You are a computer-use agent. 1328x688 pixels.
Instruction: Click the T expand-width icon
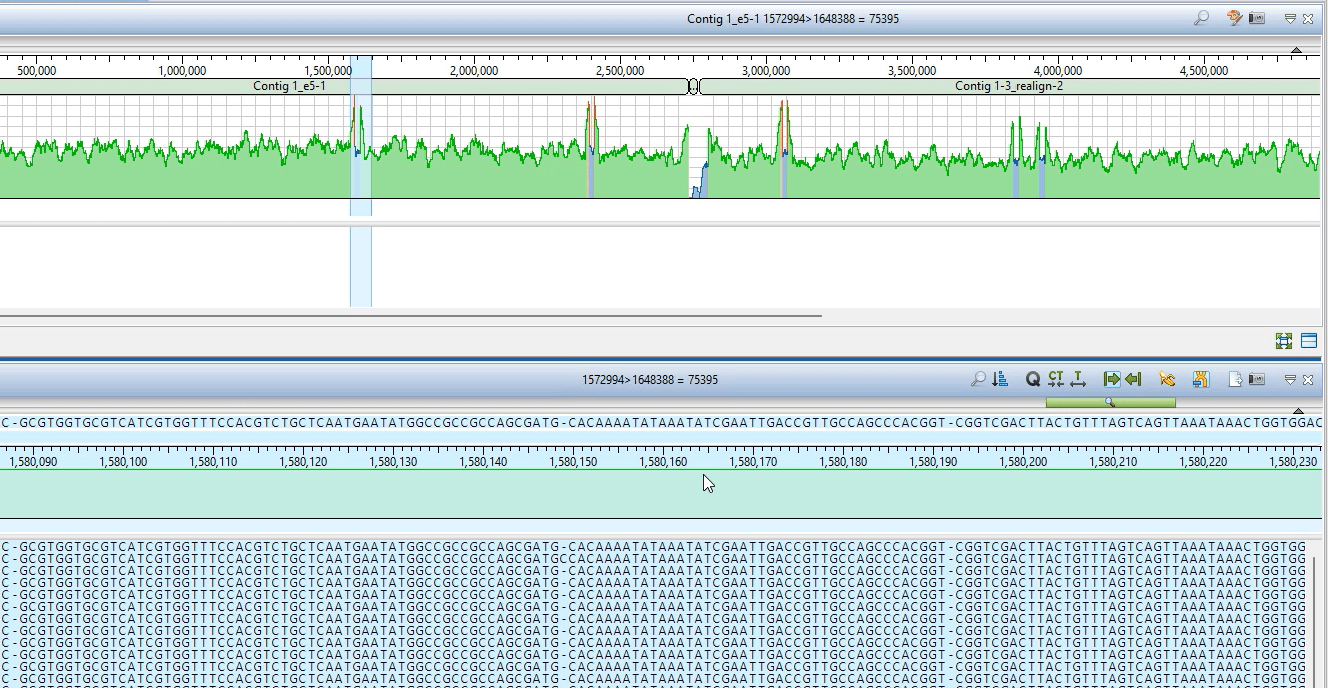pos(1078,379)
